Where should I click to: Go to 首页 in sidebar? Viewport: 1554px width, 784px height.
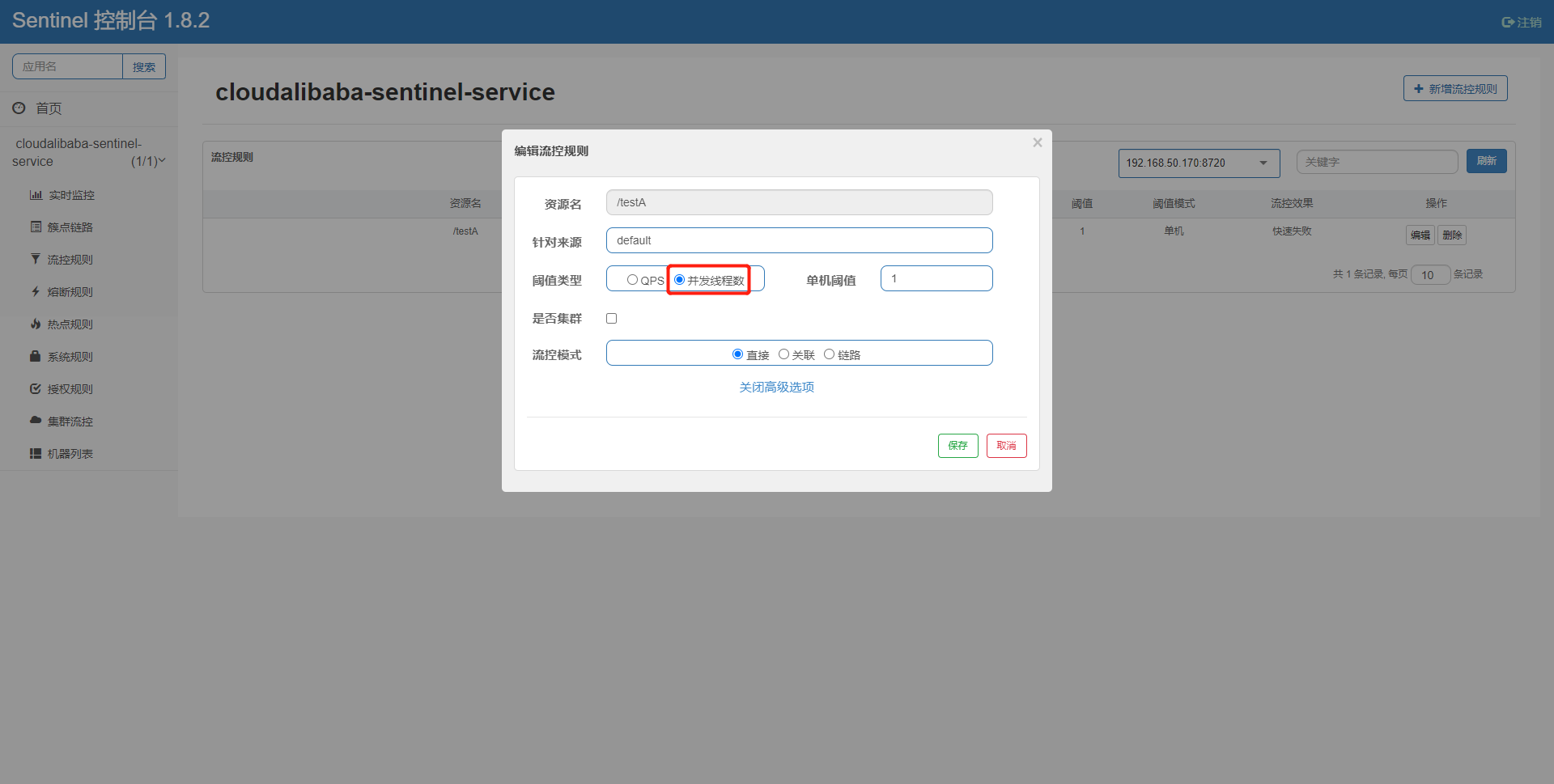pos(49,108)
